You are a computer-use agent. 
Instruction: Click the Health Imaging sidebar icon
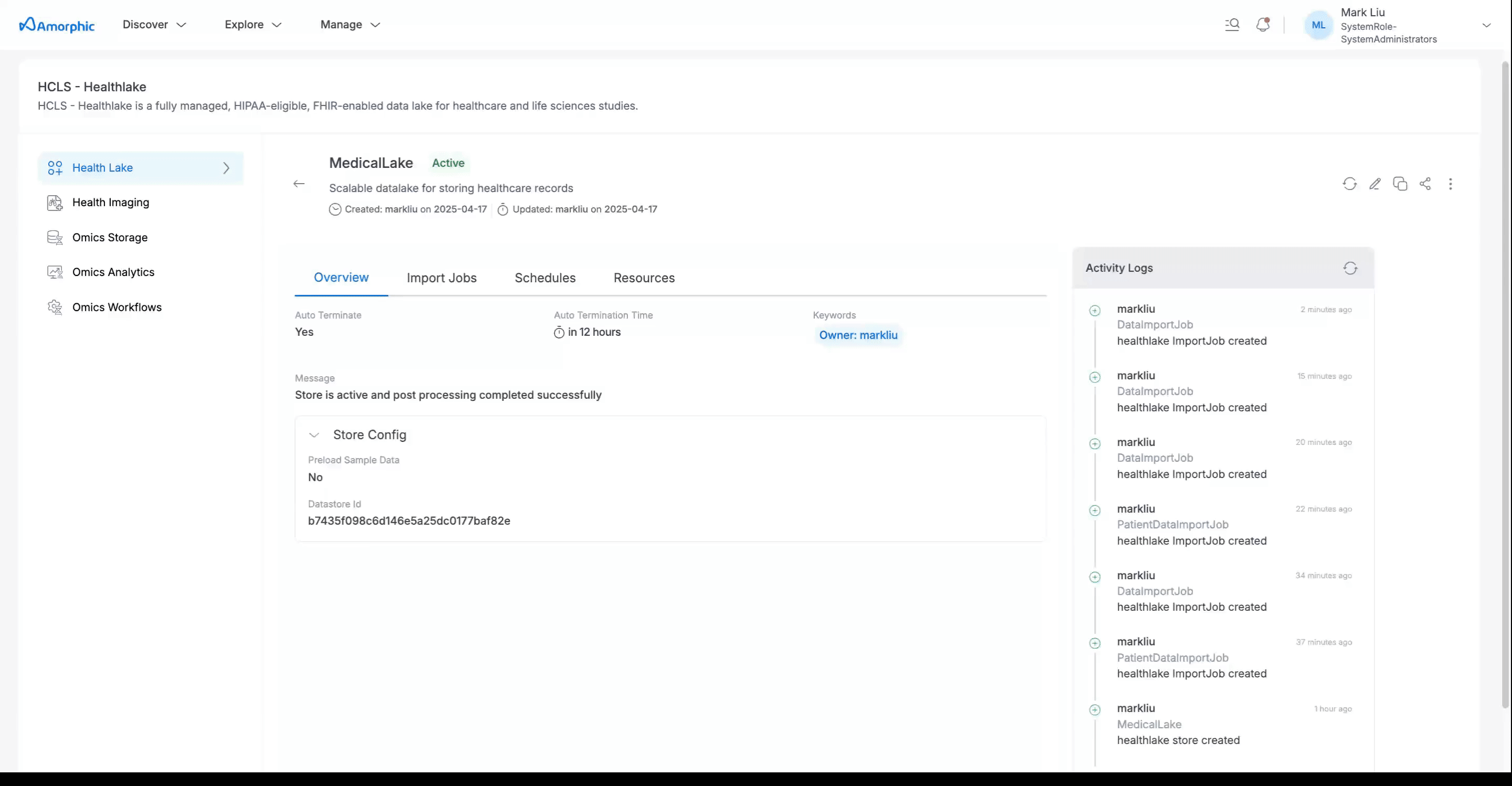click(55, 203)
